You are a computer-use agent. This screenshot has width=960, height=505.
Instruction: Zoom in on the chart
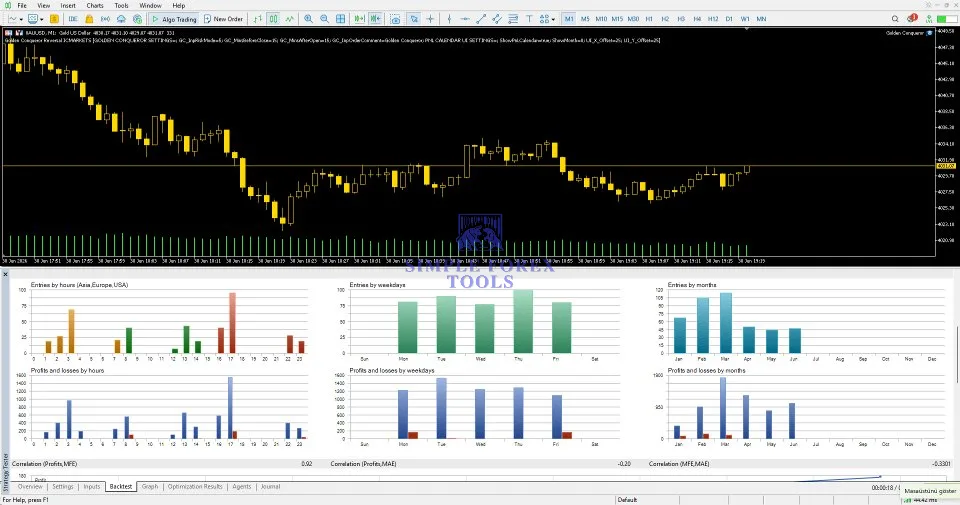[308, 19]
